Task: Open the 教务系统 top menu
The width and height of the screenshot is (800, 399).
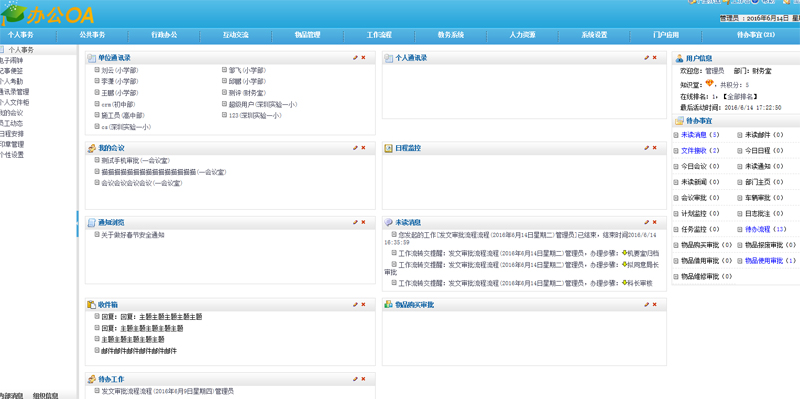Action: 451,35
